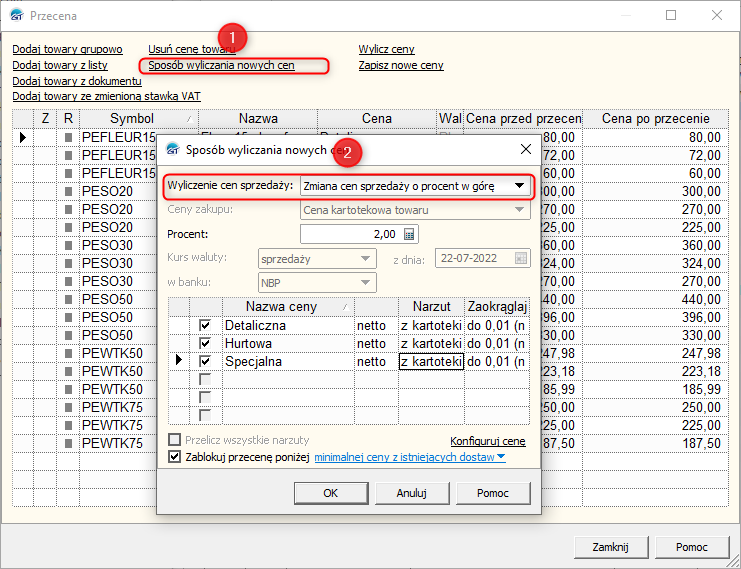Maximize the Przecena window
This screenshot has height=569, width=741.
[671, 15]
